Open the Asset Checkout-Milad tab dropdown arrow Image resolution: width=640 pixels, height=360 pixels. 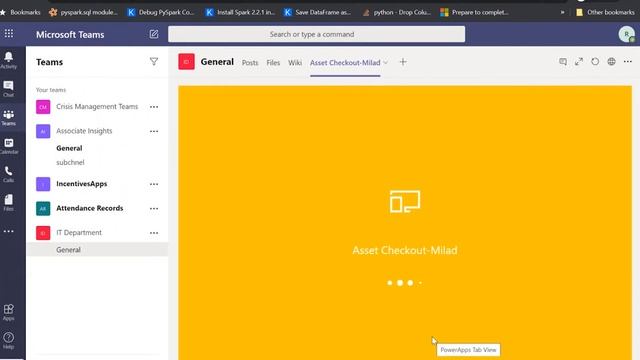(x=386, y=63)
